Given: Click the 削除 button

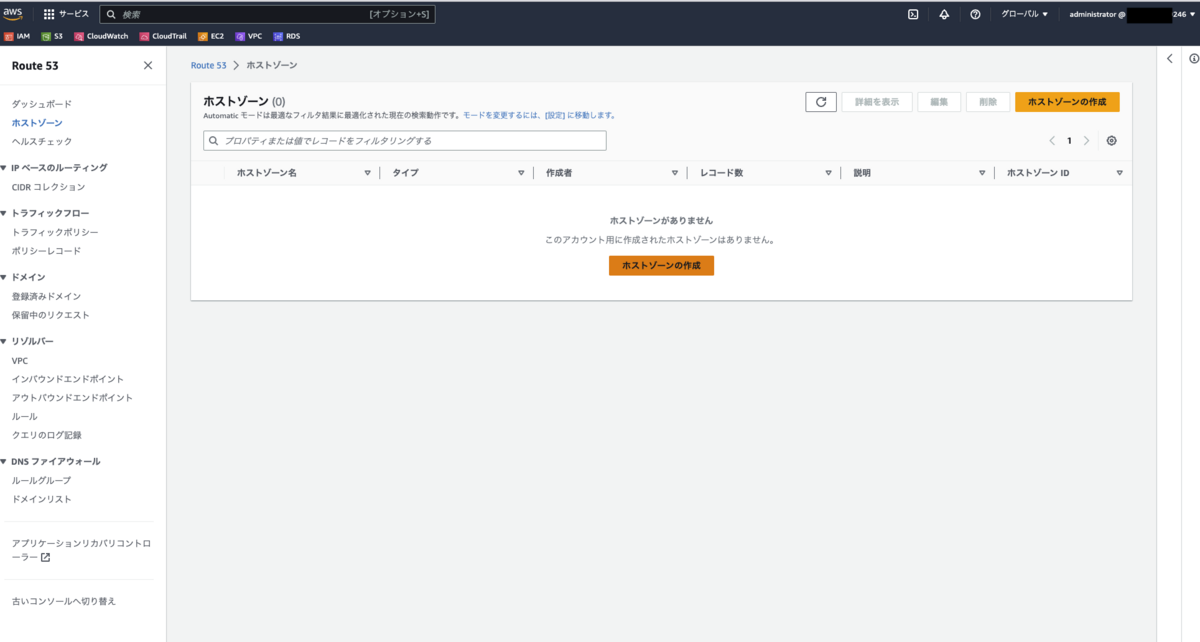Looking at the screenshot, I should [988, 102].
